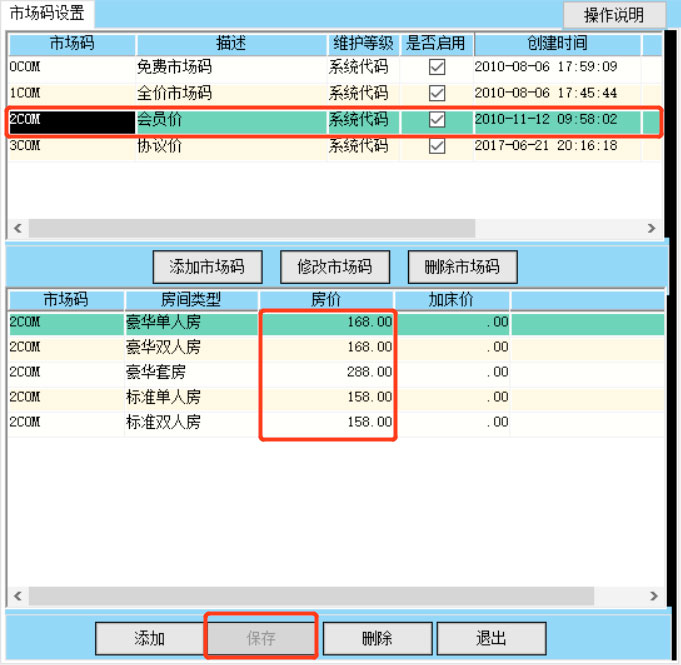Click 168.00 price for 豪华双人房
Screen dimensions: 681x665
coord(370,347)
